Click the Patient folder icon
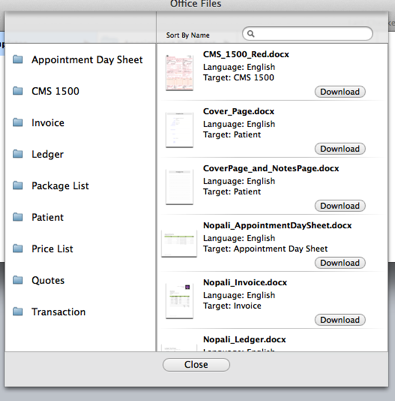395x401 pixels. tap(18, 217)
